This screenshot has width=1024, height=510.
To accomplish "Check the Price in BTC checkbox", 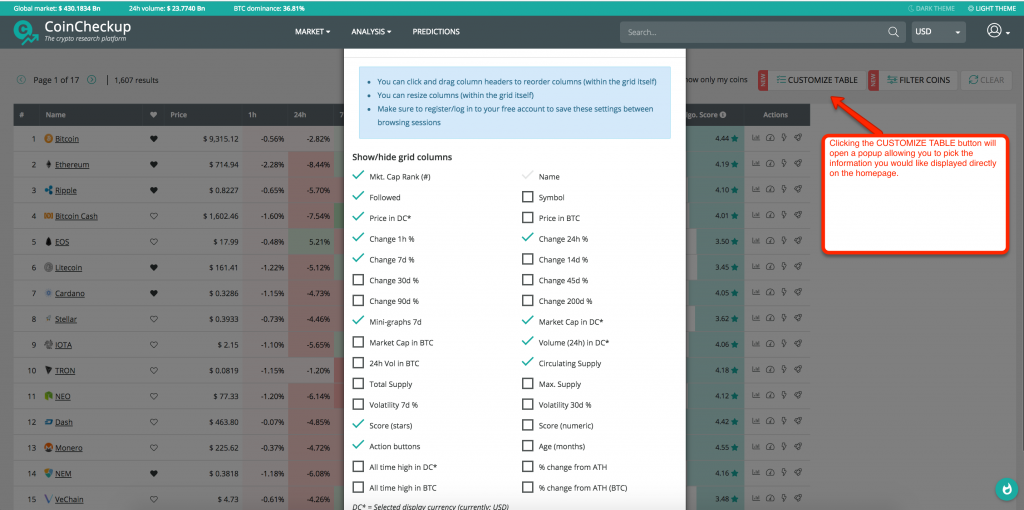I will click(527, 218).
